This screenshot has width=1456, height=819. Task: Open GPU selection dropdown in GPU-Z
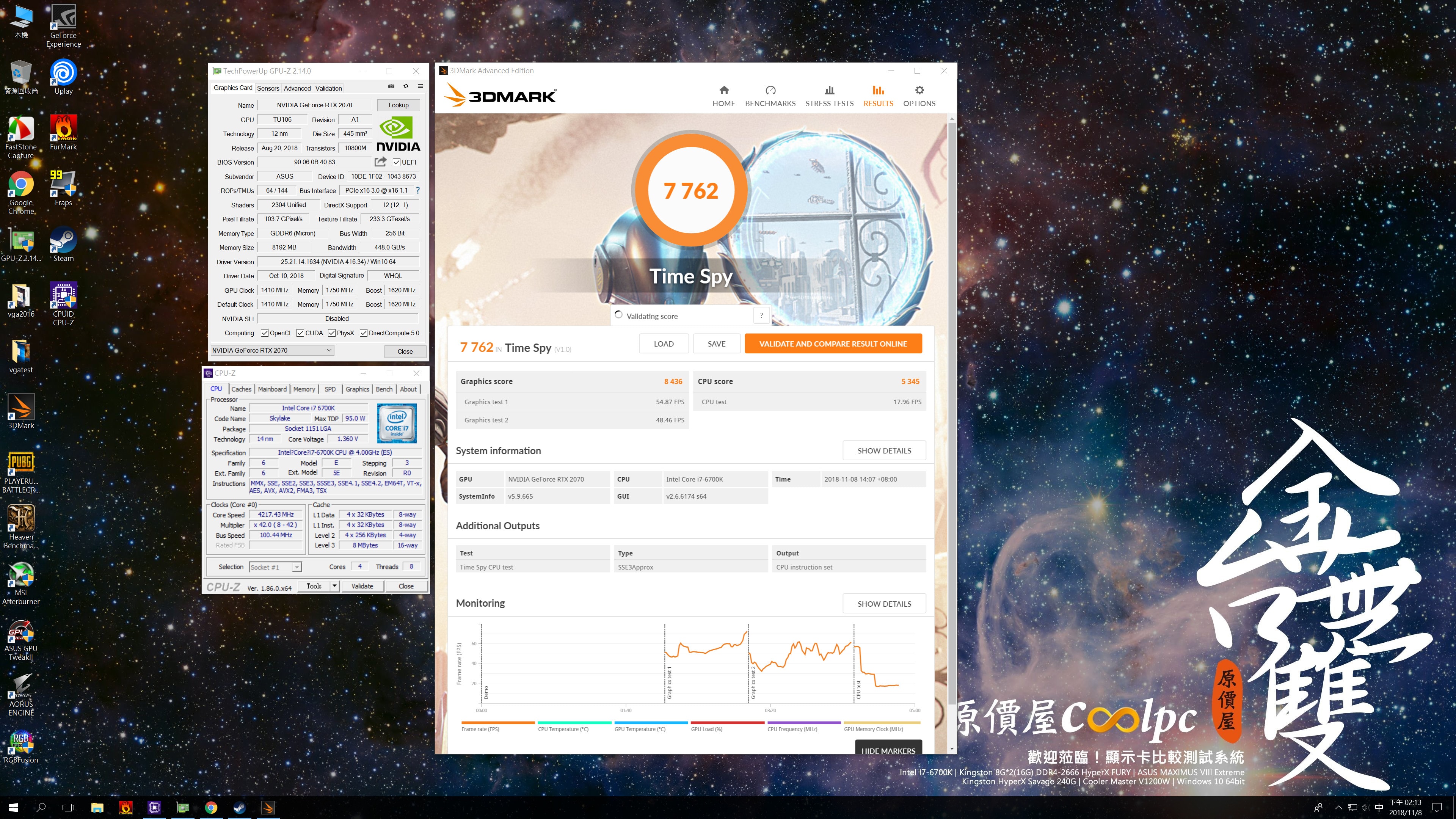coord(273,350)
